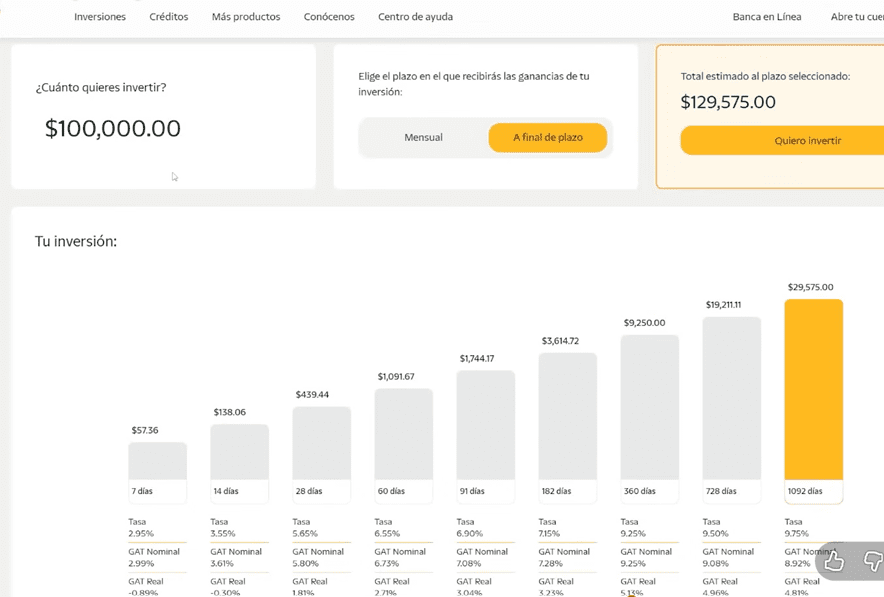Select the A final de plazo option
Image resolution: width=884 pixels, height=597 pixels.
(x=547, y=138)
